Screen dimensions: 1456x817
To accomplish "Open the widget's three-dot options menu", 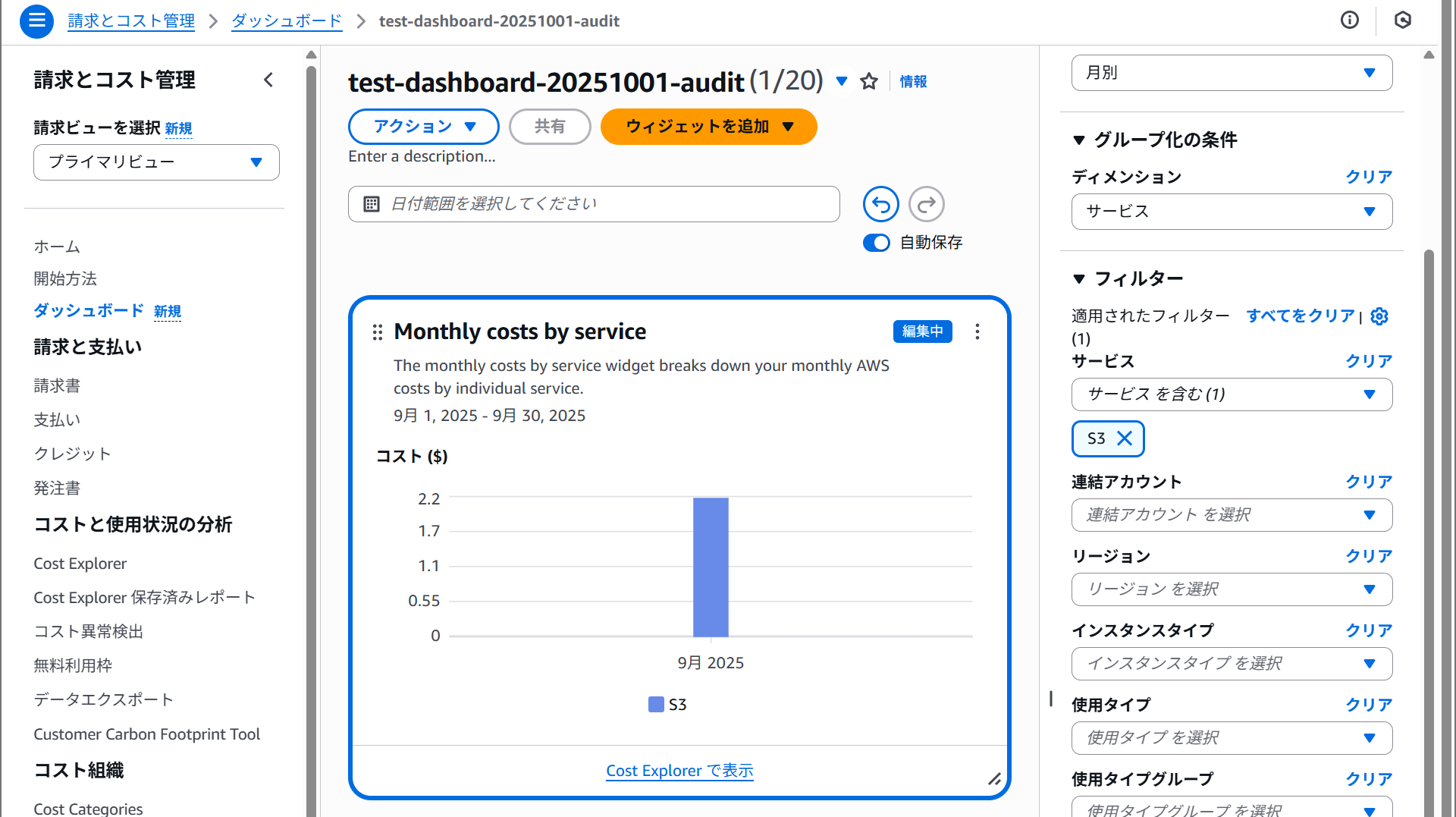I will (x=977, y=332).
